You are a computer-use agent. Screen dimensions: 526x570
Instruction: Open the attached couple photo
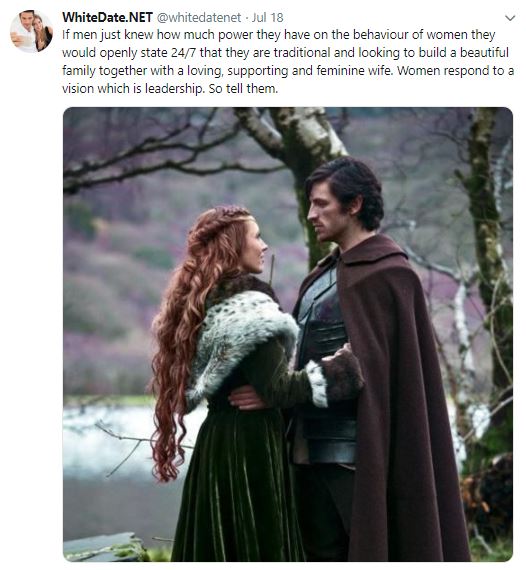[288, 334]
